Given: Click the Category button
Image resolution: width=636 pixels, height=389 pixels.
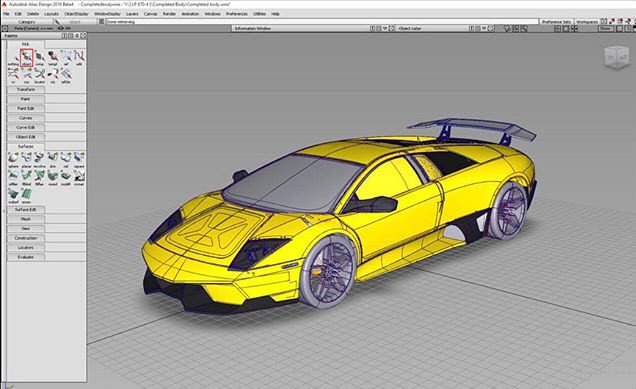Looking at the screenshot, I should (x=27, y=21).
